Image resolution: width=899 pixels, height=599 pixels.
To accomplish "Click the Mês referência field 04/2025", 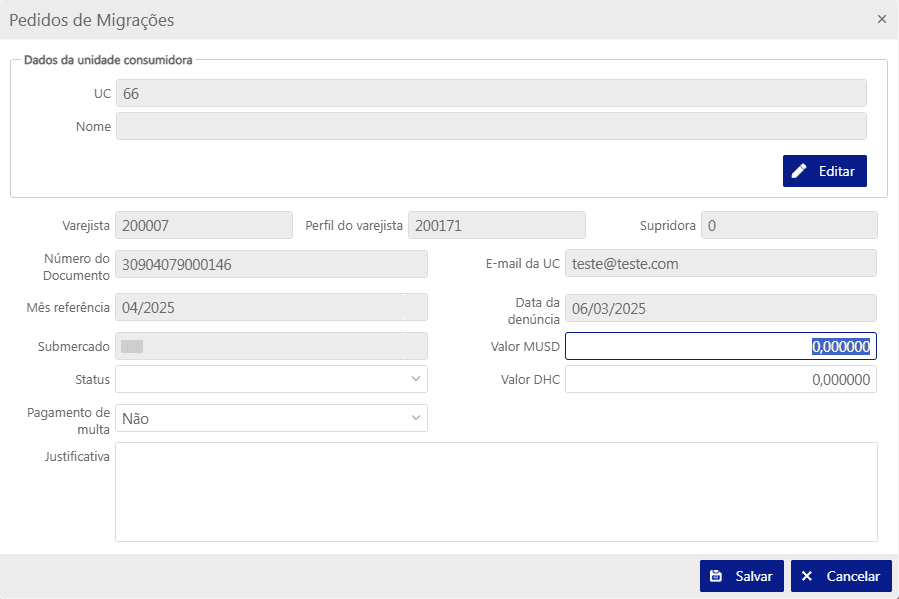I will (271, 307).
